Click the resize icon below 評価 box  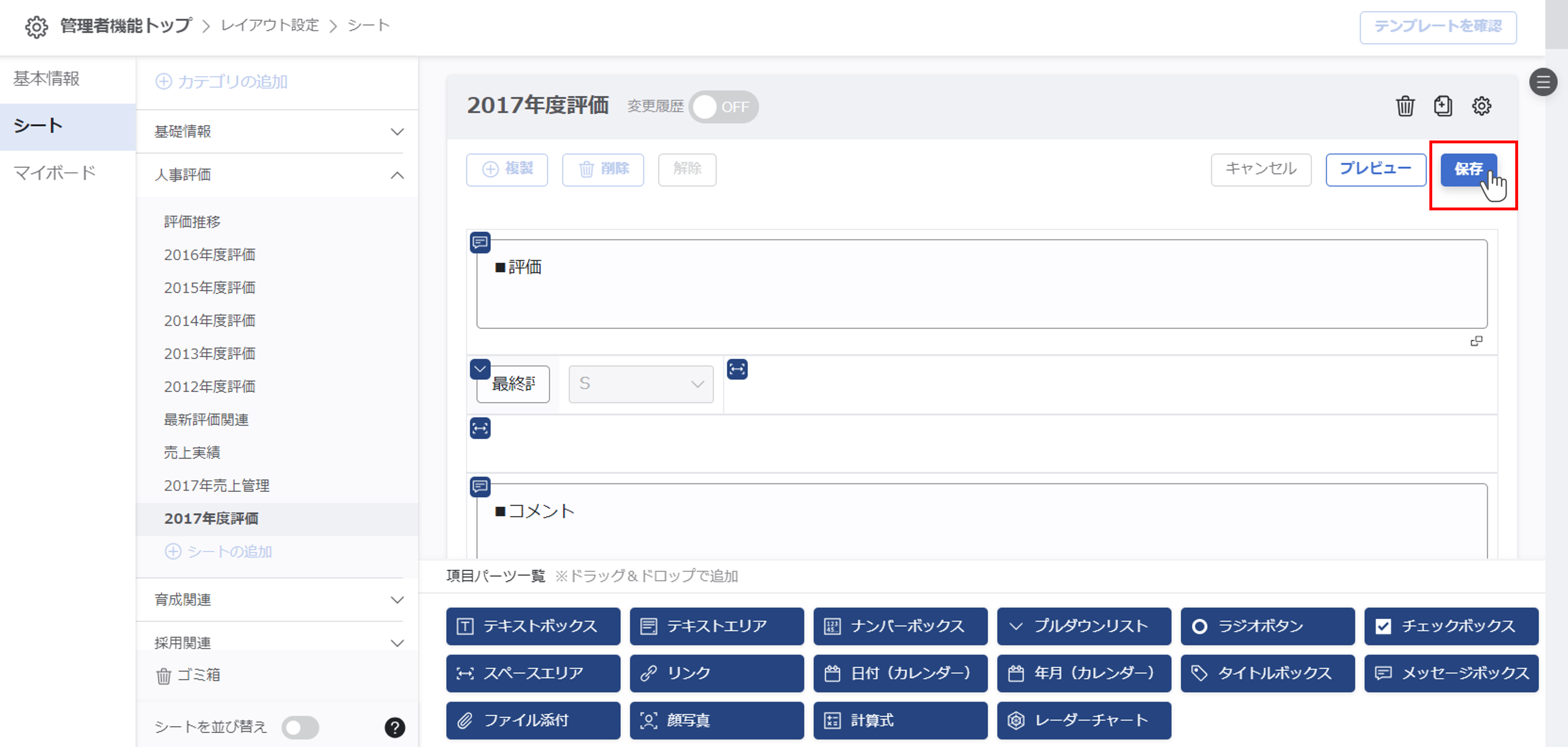click(x=1476, y=341)
